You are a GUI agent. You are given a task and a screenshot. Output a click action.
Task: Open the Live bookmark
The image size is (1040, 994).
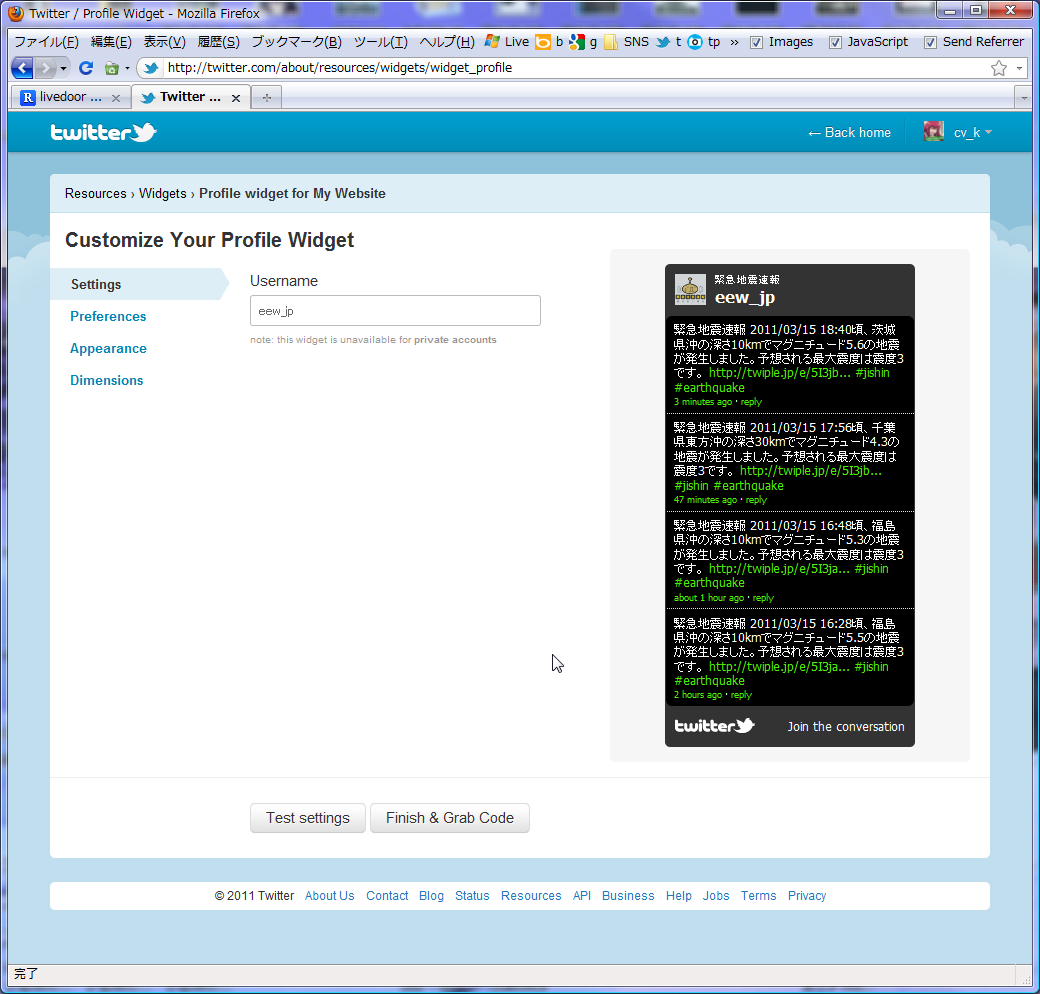tap(507, 42)
